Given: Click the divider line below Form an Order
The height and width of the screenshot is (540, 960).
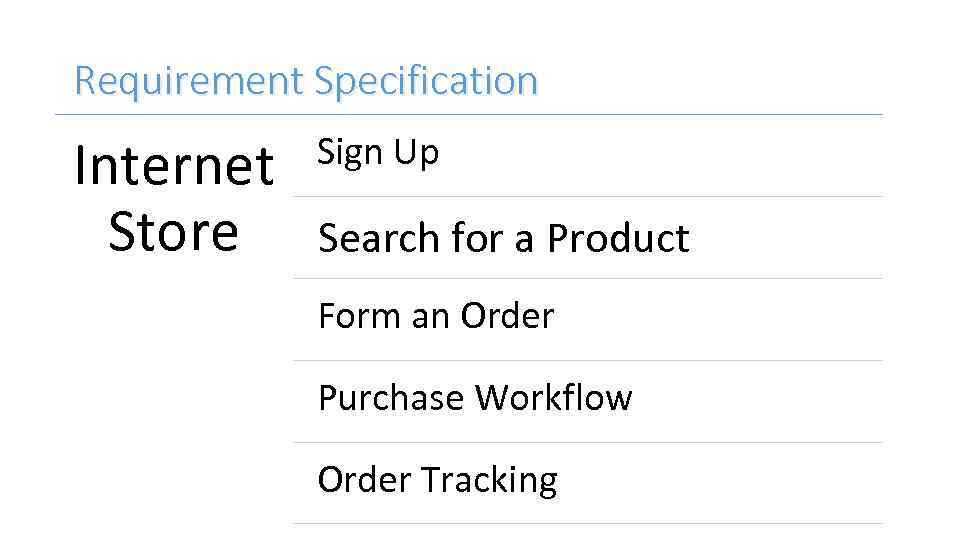Looking at the screenshot, I should click(588, 360).
